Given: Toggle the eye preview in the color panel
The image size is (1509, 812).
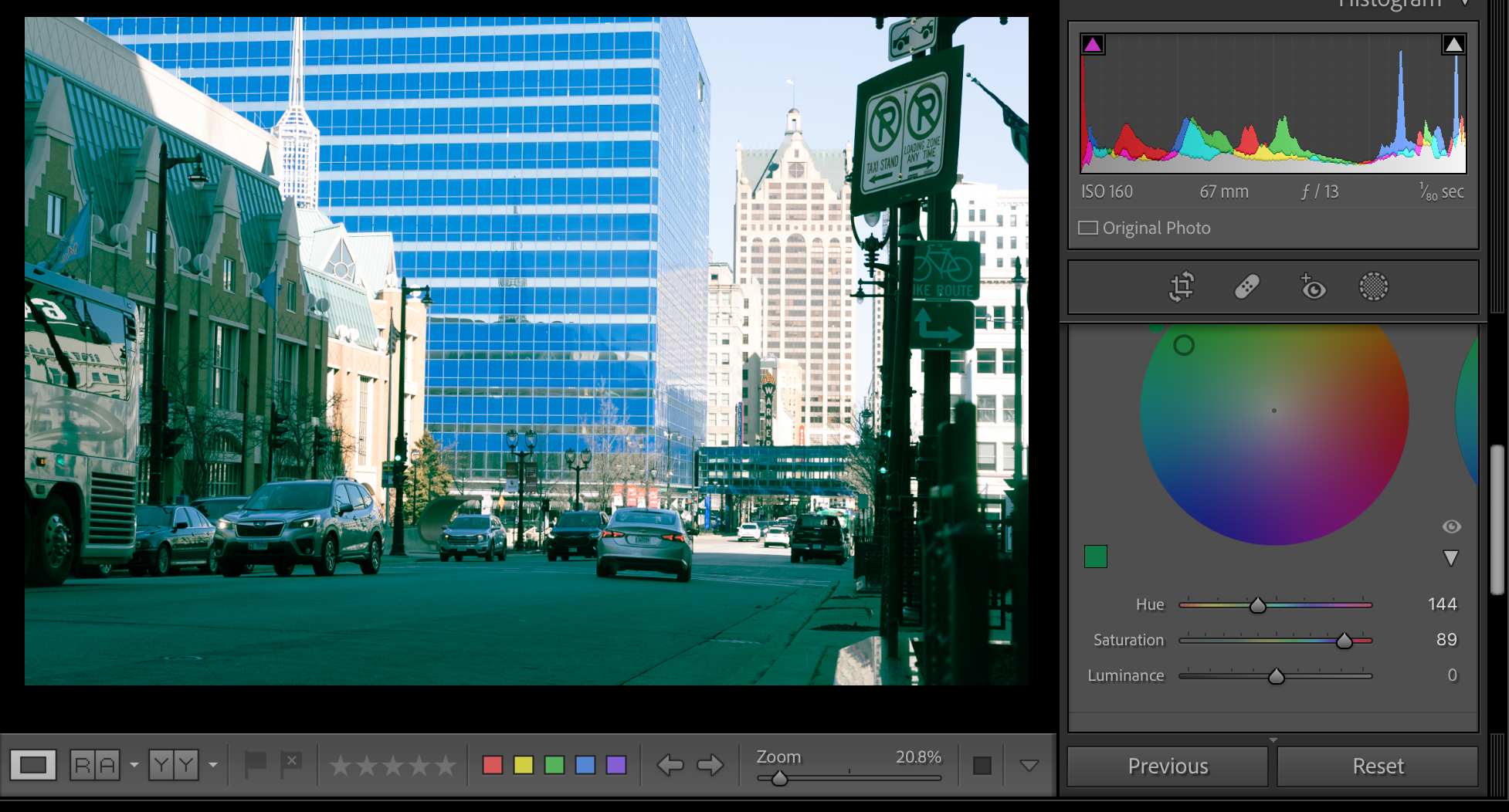Looking at the screenshot, I should (x=1451, y=526).
